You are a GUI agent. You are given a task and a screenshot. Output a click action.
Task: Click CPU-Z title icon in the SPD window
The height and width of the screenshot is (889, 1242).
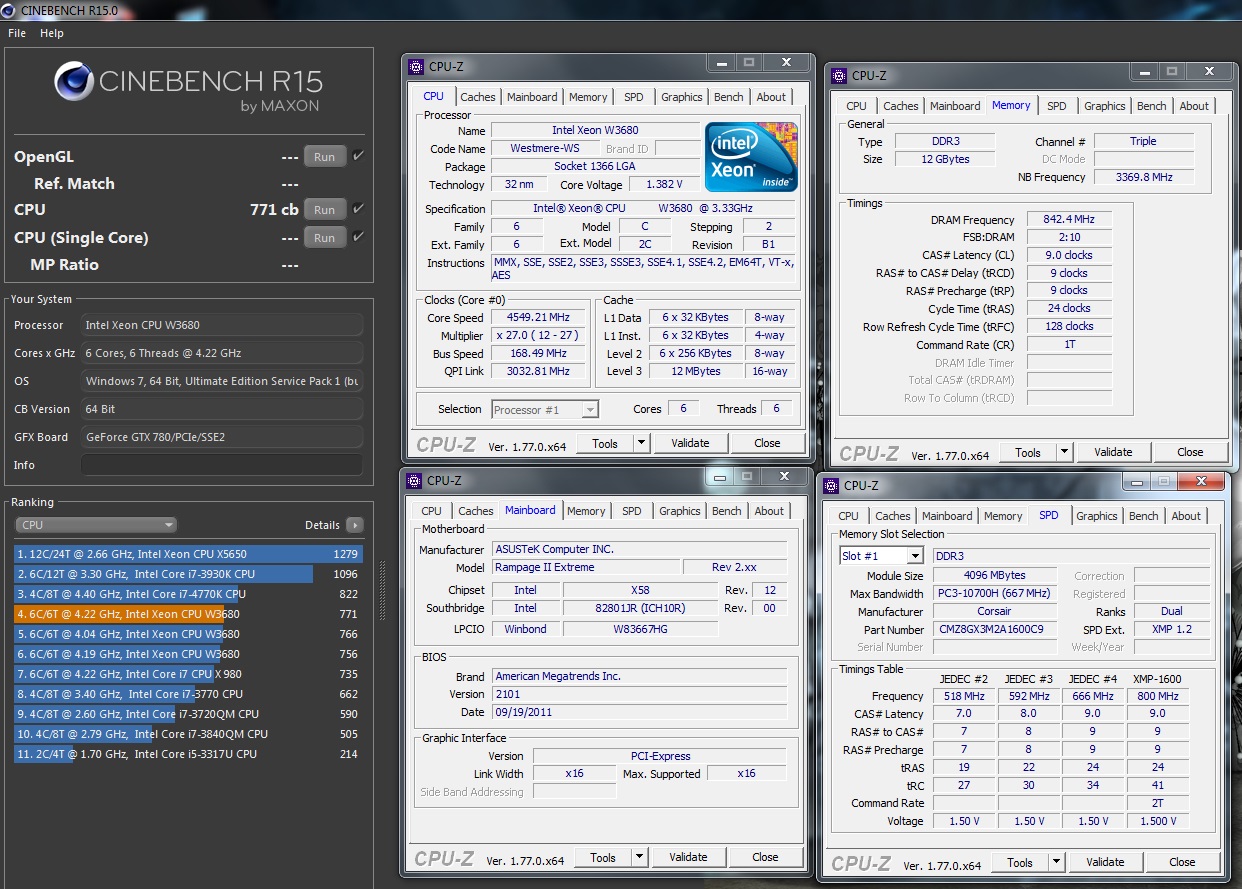833,486
